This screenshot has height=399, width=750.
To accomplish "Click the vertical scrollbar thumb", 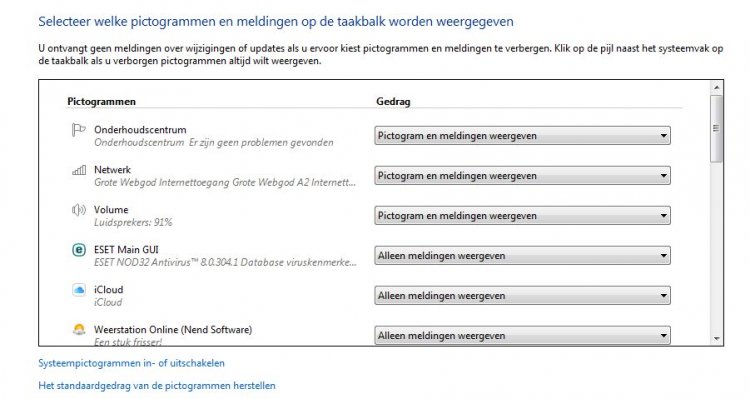I will 717,128.
